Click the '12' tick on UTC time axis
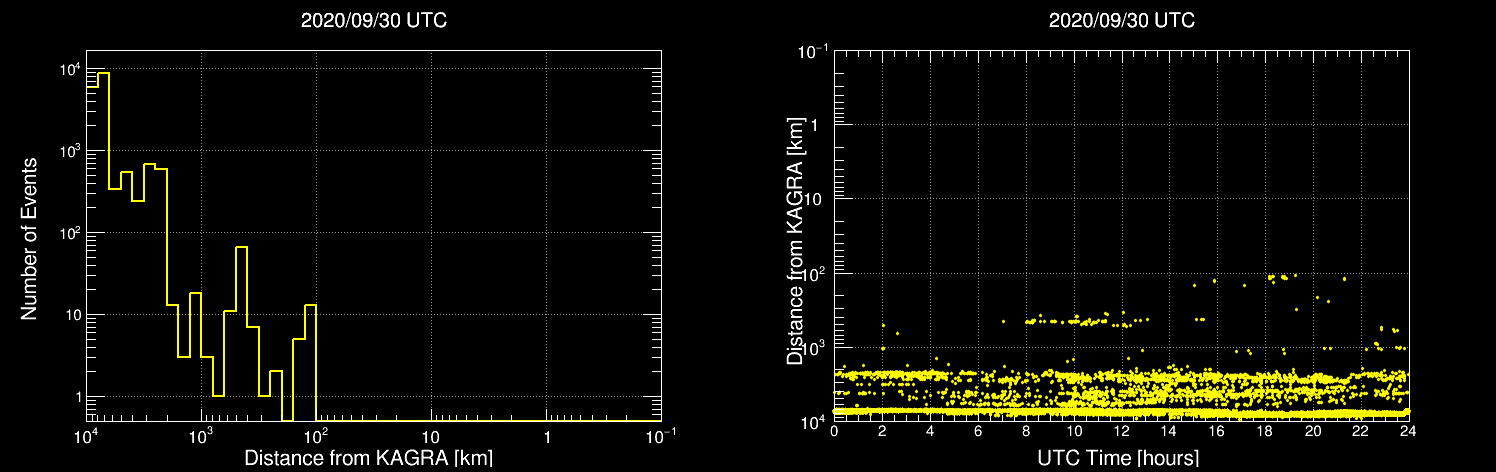The image size is (1496, 472). [1122, 433]
